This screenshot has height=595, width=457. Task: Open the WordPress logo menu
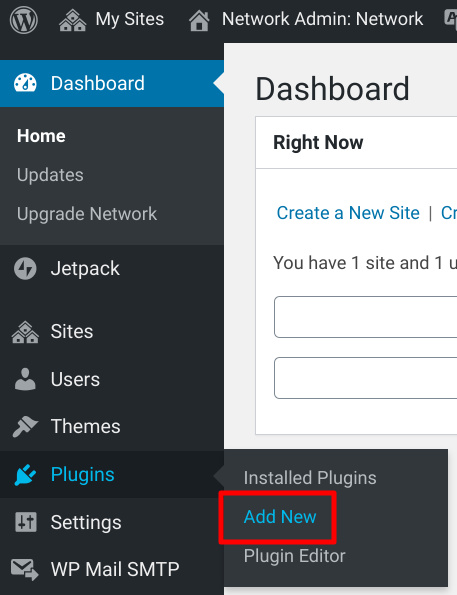(24, 20)
